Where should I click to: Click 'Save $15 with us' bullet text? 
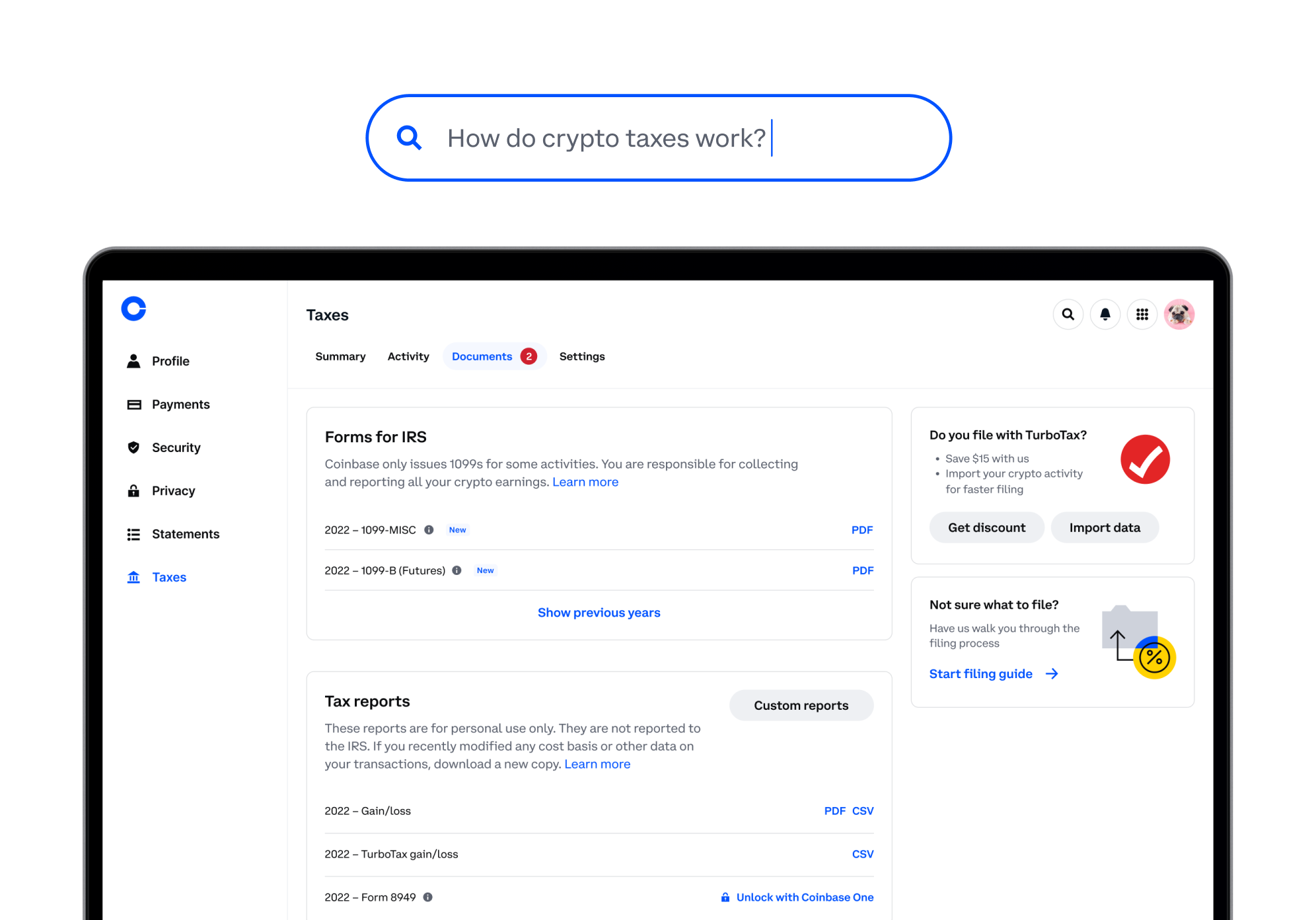pos(987,459)
